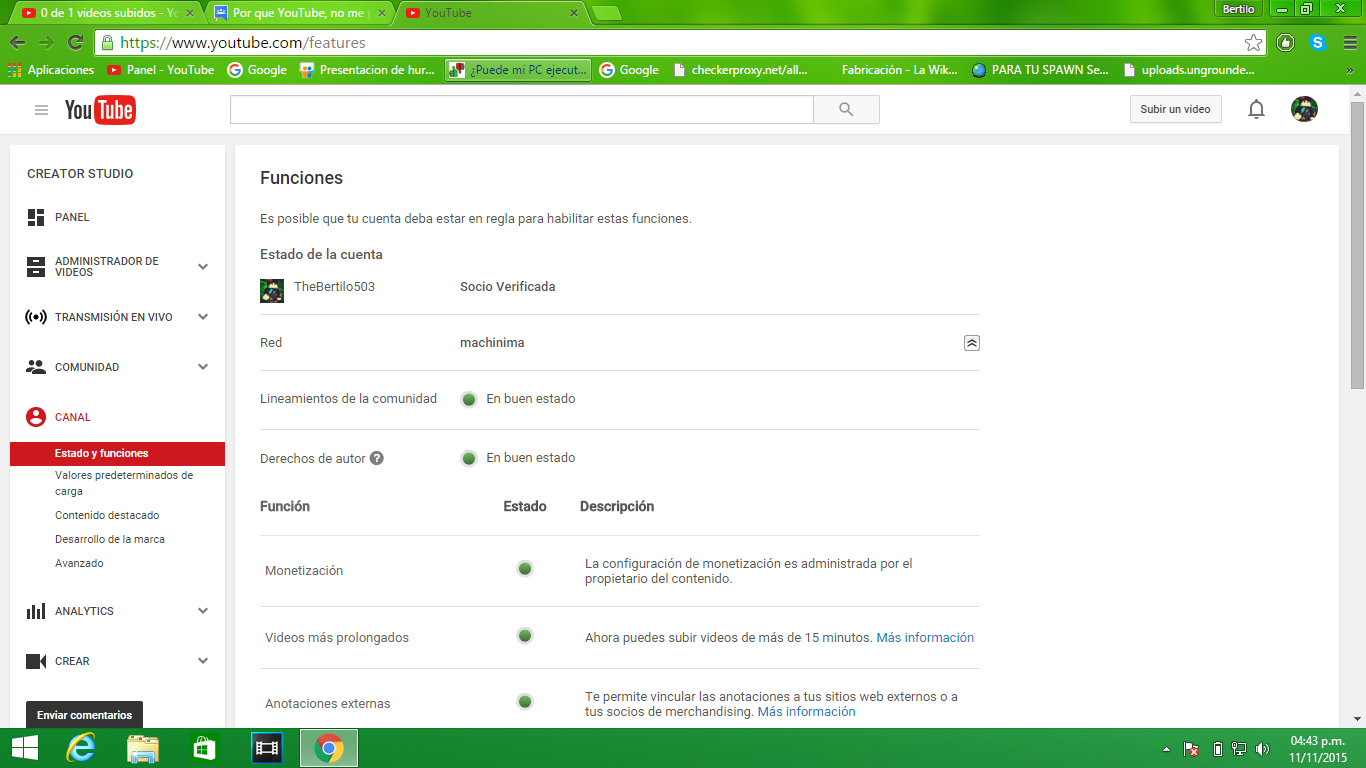Open the 'PARA TU SPAWN' bookmark
The width and height of the screenshot is (1366, 768).
click(1040, 70)
